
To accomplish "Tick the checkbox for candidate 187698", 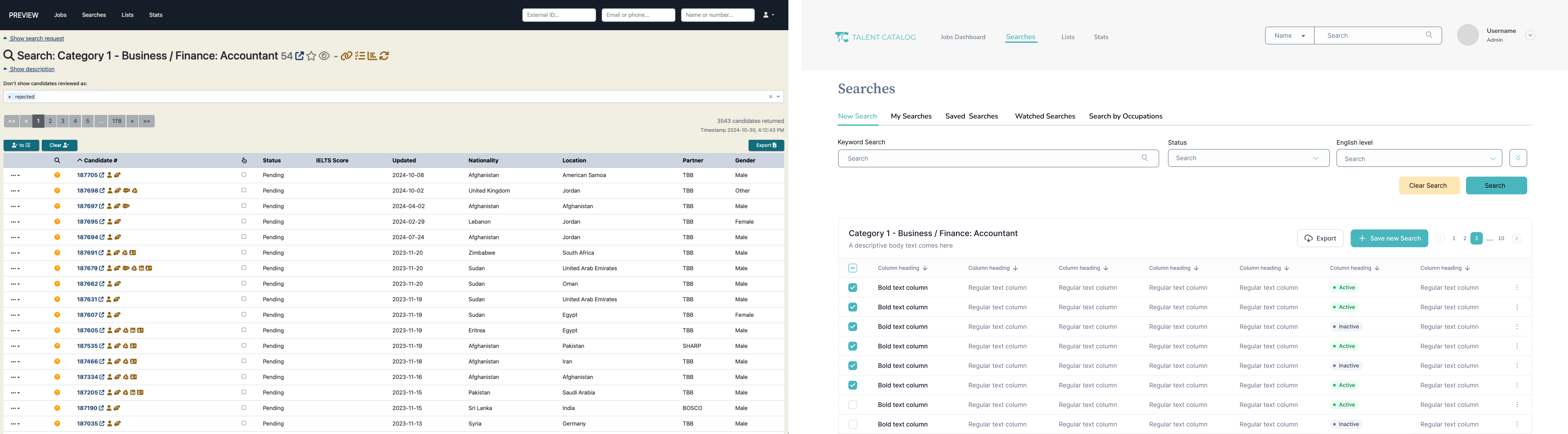I will (243, 190).
